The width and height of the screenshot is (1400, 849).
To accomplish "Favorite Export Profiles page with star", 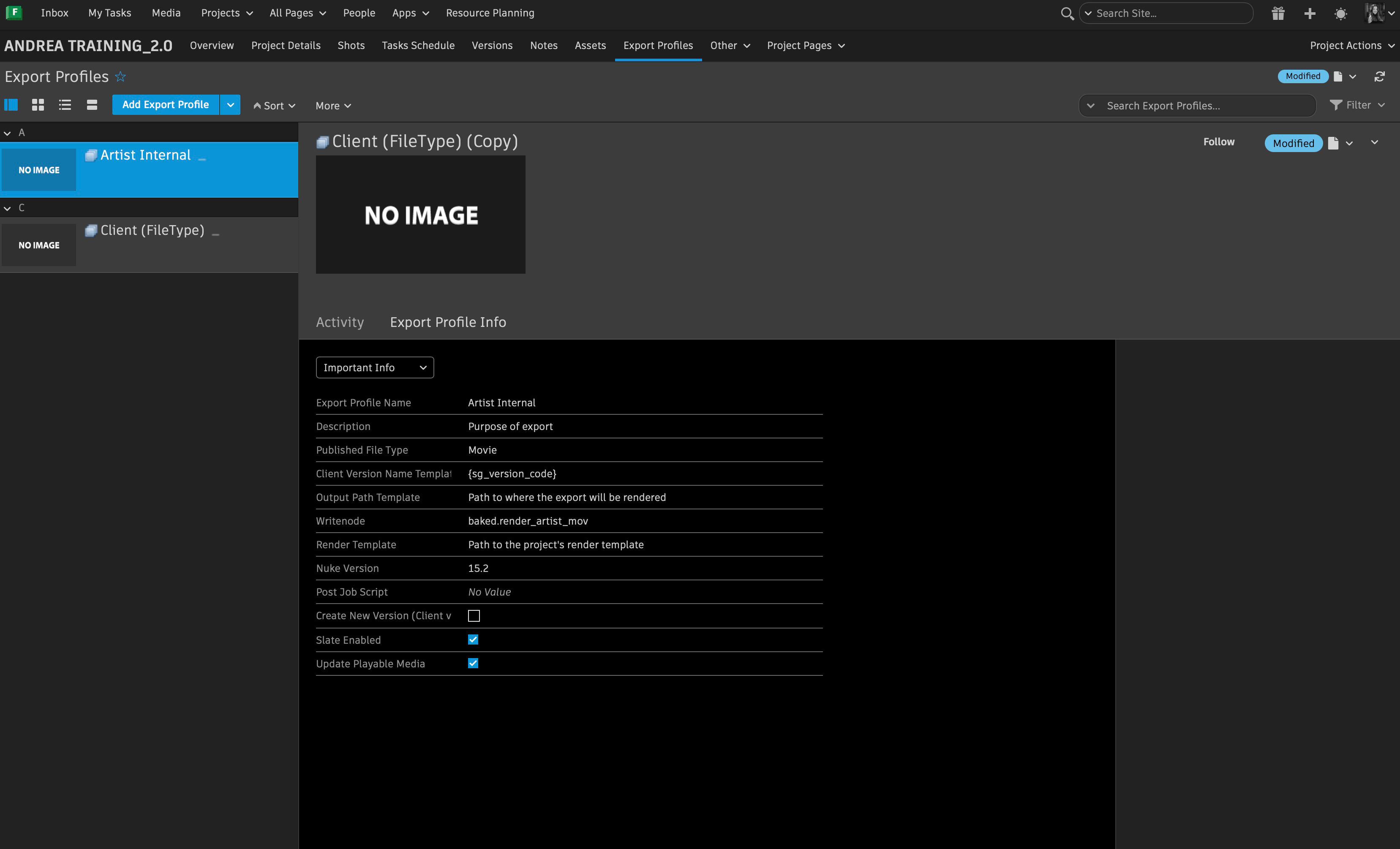I will (x=120, y=77).
